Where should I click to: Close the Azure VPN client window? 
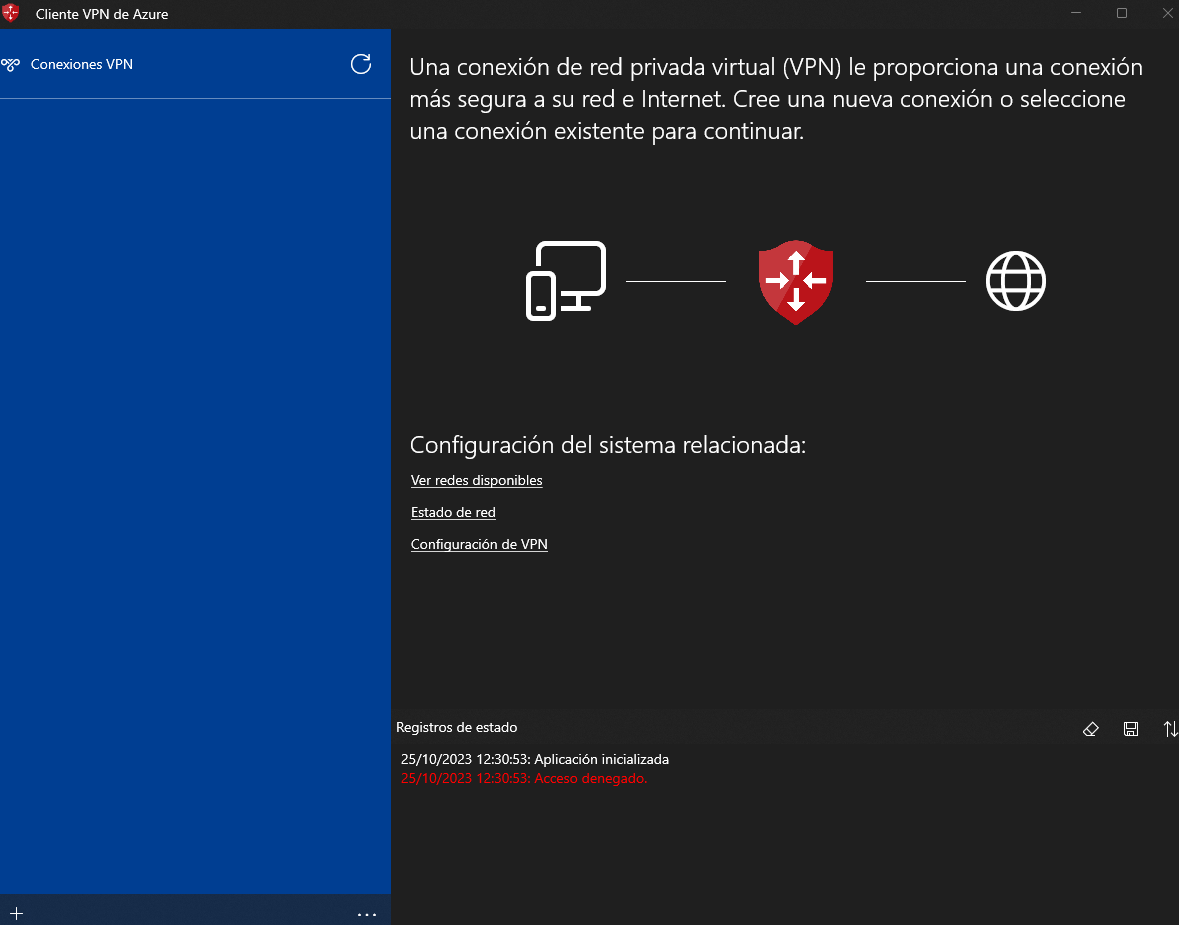1167,13
